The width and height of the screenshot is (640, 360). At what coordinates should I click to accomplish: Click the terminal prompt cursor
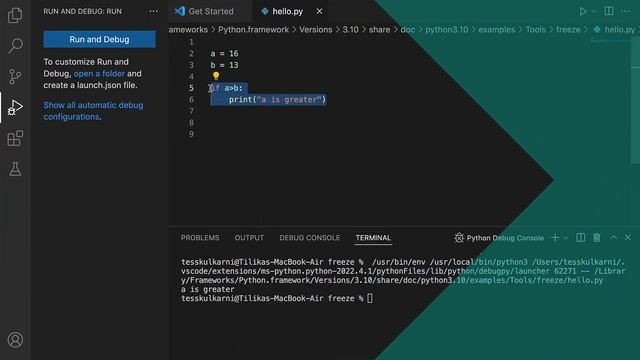(x=370, y=298)
